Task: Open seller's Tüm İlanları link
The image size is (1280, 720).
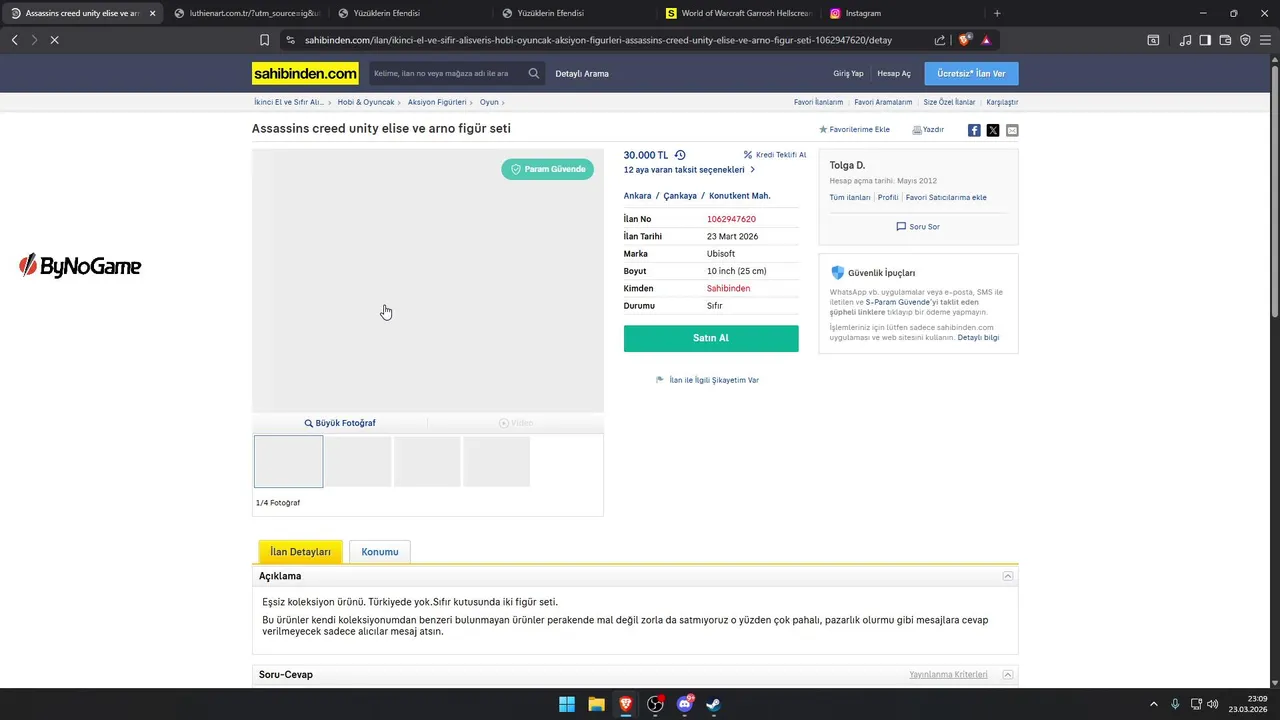Action: (850, 197)
